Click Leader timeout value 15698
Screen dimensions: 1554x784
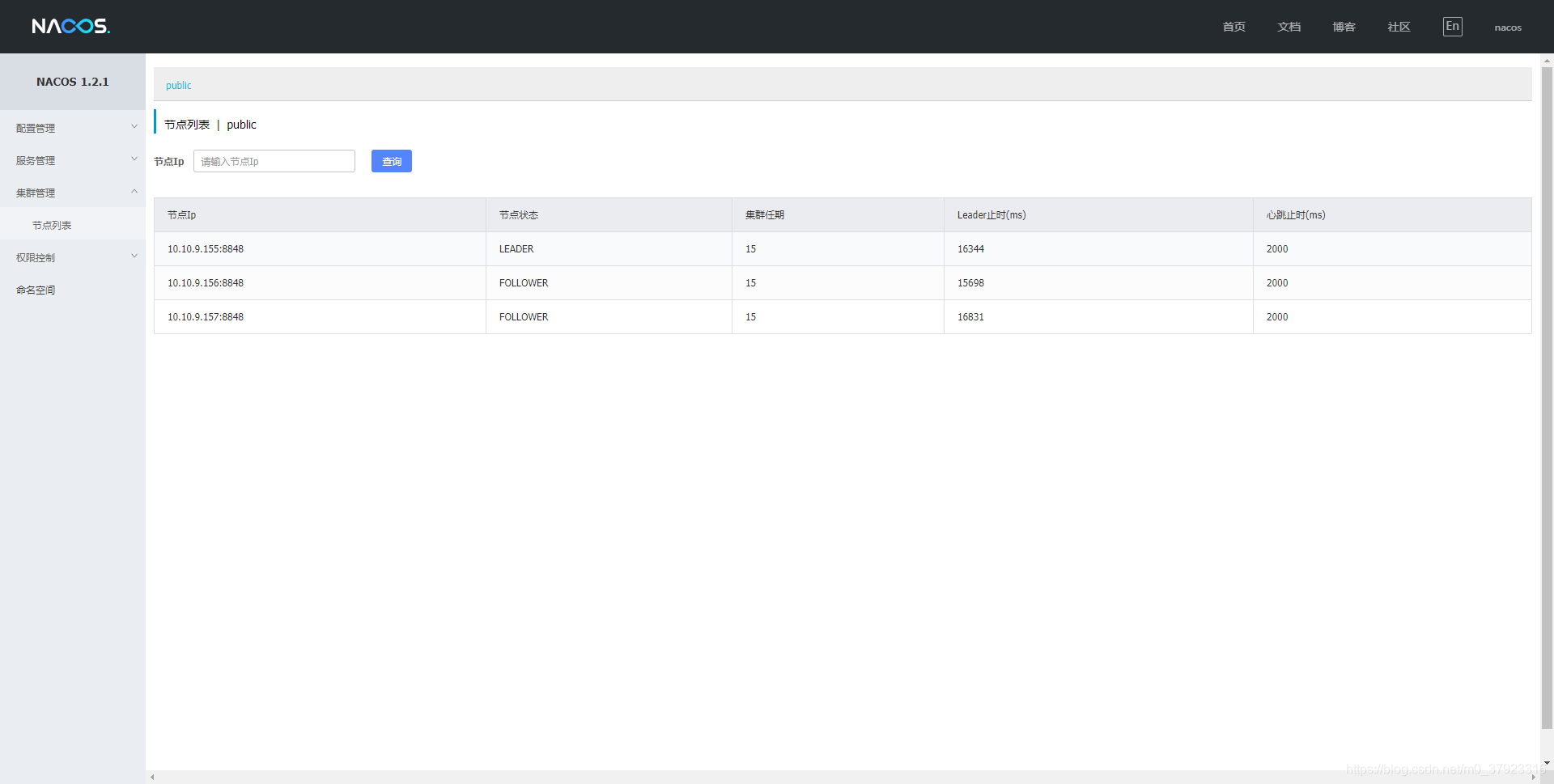970,283
